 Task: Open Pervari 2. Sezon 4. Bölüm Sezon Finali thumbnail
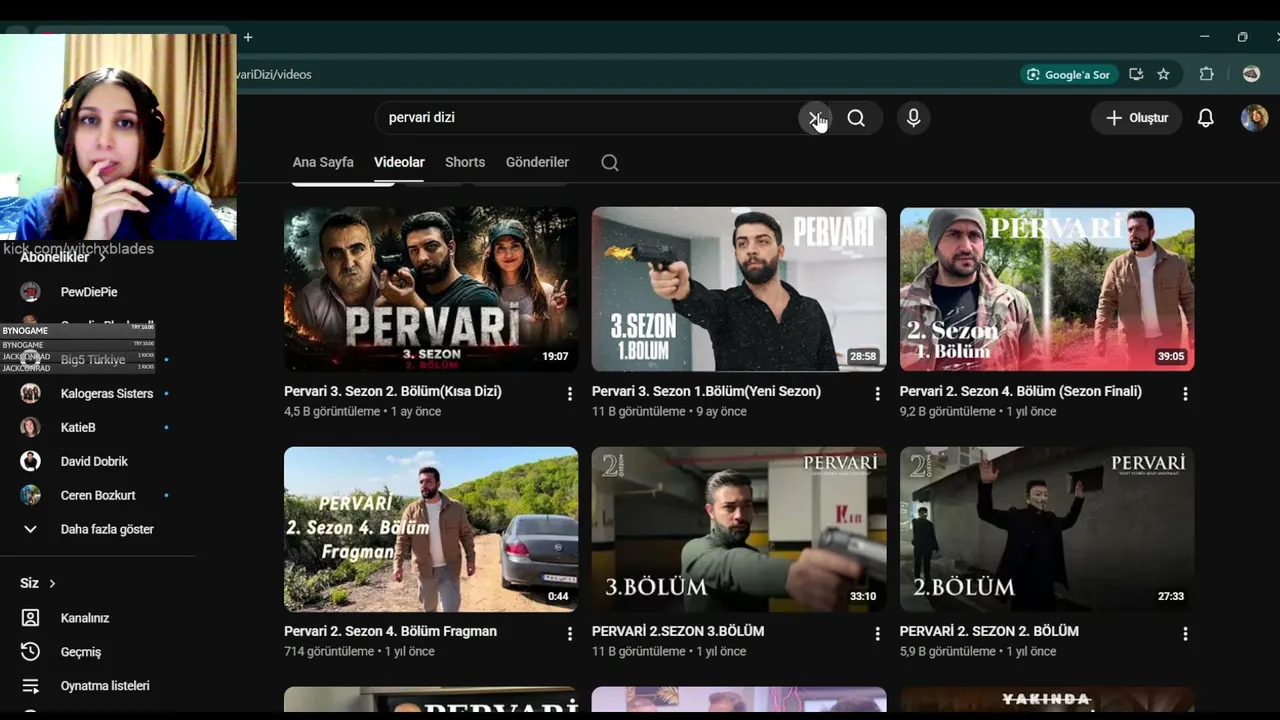(1047, 289)
